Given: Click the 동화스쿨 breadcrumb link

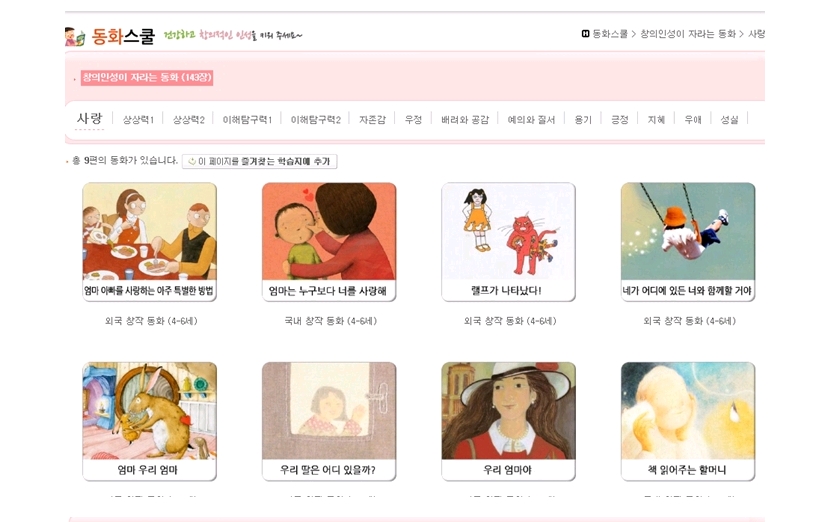Looking at the screenshot, I should [610, 34].
